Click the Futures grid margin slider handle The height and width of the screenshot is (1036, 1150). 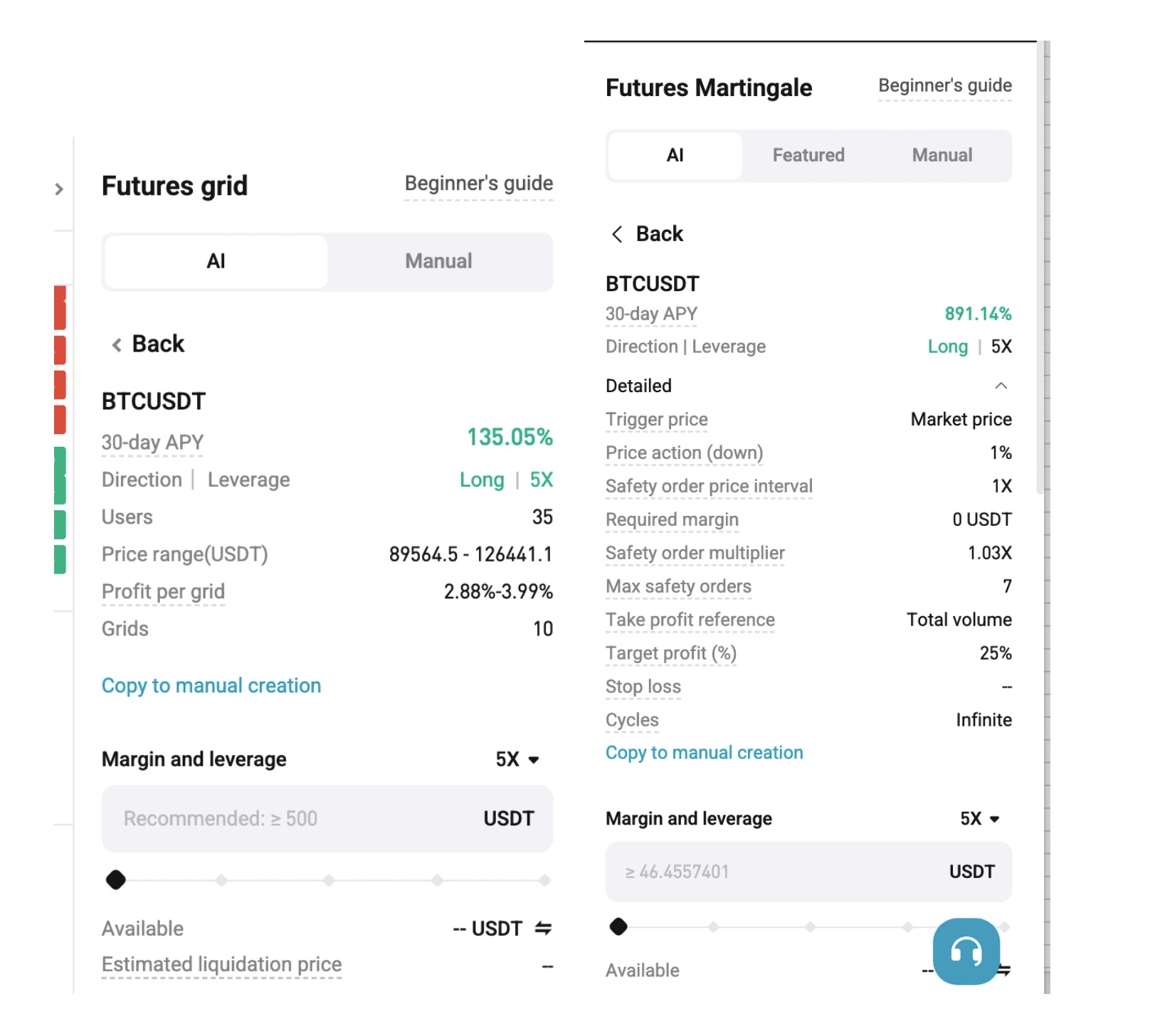tap(116, 880)
